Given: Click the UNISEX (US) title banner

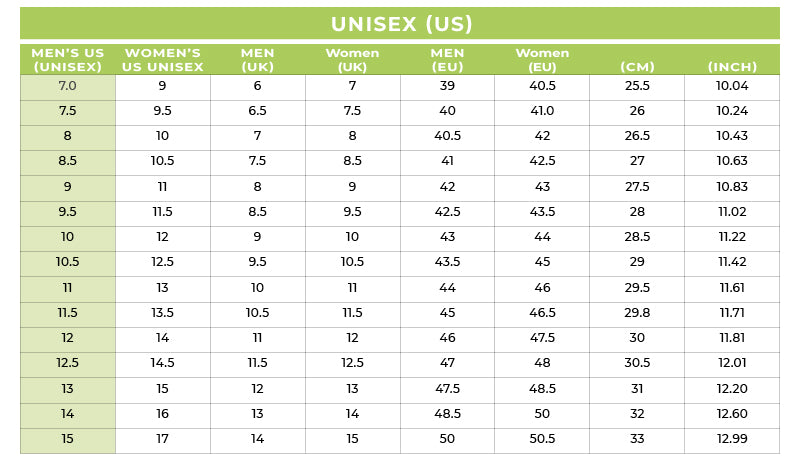Looking at the screenshot, I should (400, 24).
